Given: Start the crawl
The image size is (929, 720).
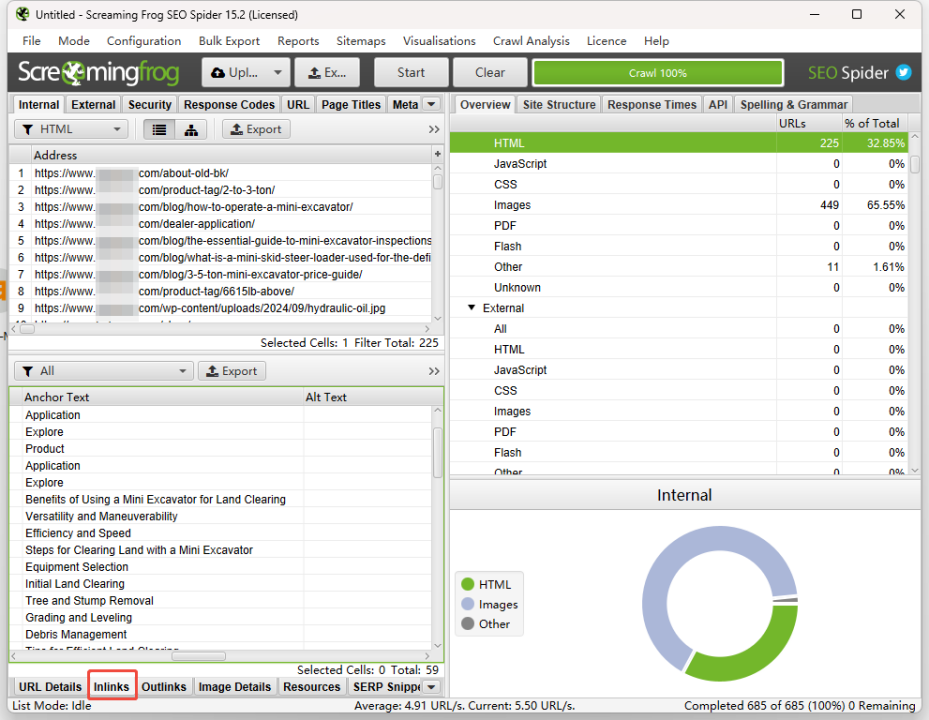Looking at the screenshot, I should 411,72.
